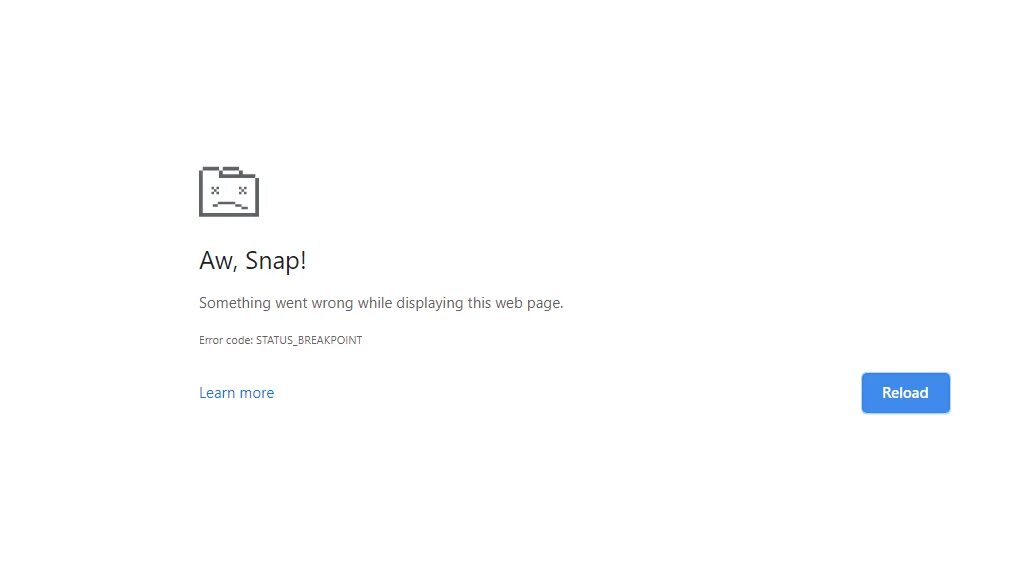This screenshot has width=1035, height=580.
Task: Click the word "Something" starting the message
Action: 235,303
